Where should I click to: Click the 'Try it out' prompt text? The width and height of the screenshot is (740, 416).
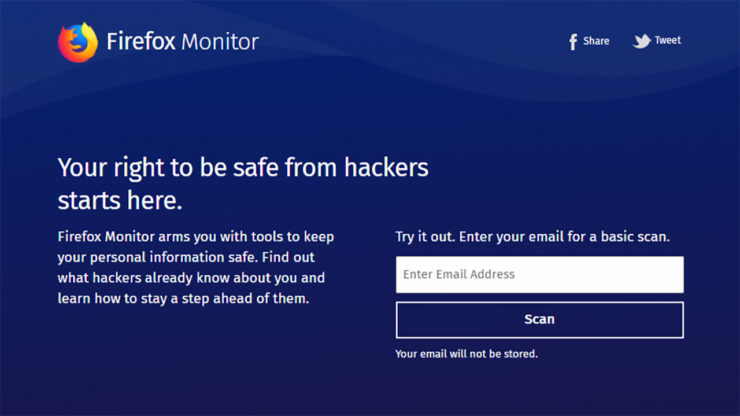[532, 237]
